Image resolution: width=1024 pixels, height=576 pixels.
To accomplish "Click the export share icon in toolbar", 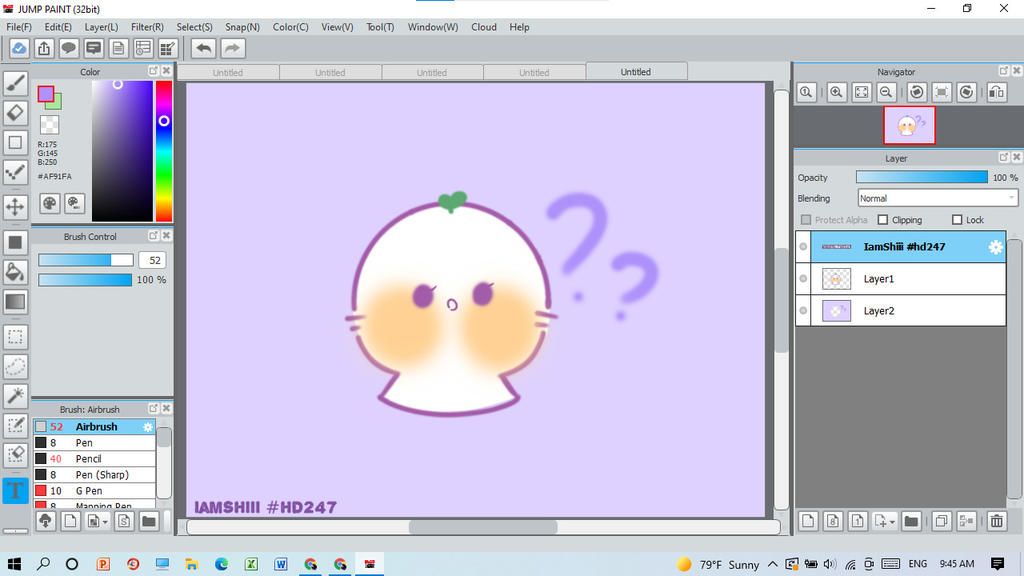I will (44, 48).
